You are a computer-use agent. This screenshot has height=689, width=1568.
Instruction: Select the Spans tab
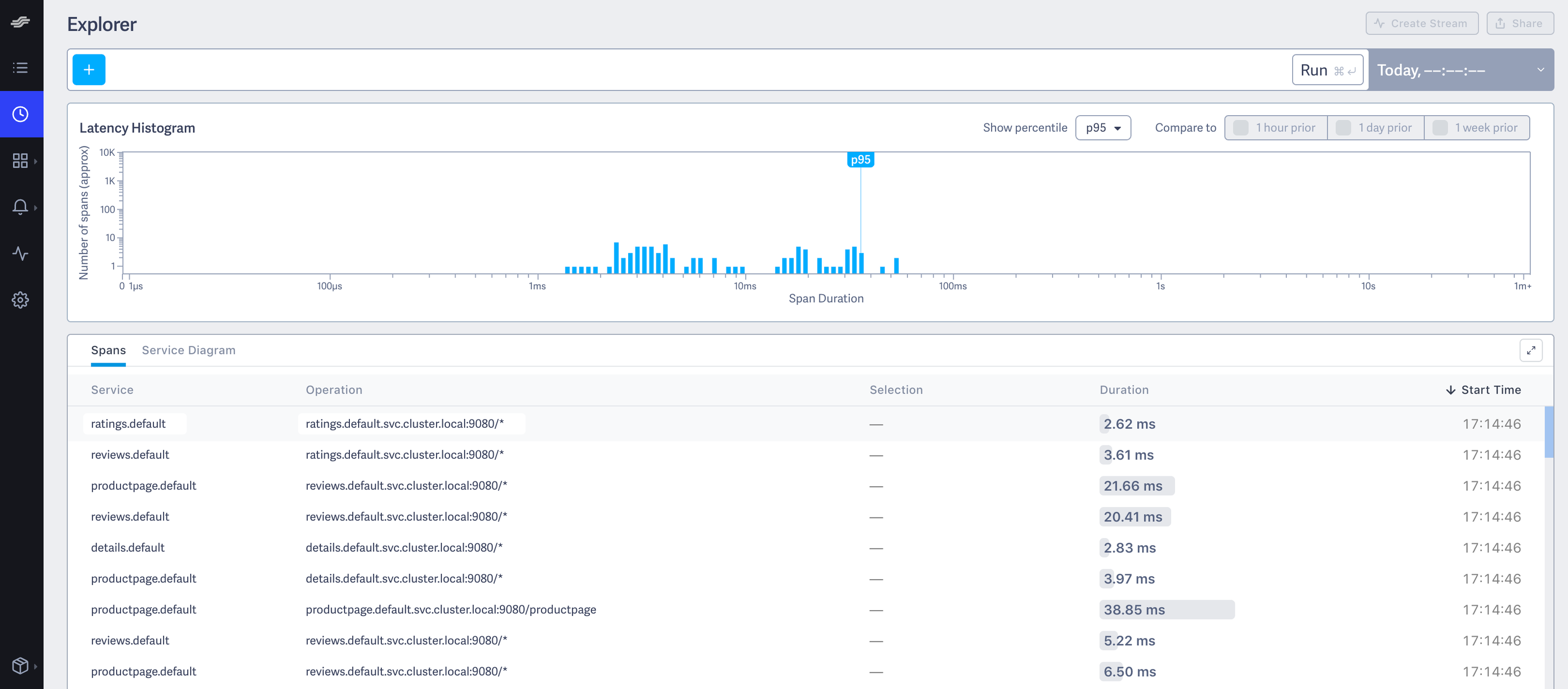point(108,350)
